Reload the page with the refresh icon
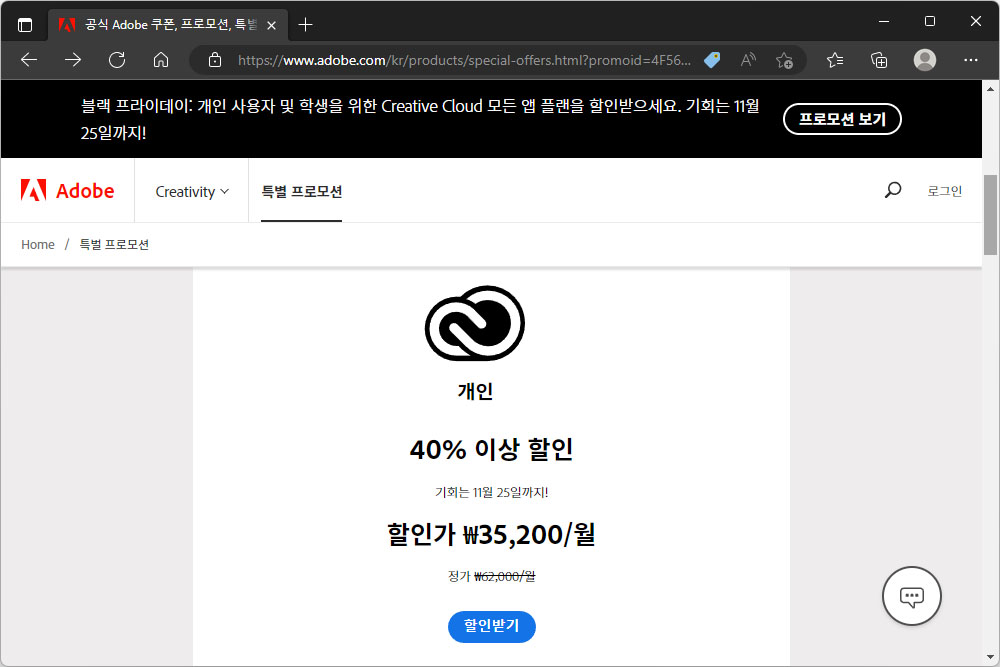Viewport: 1000px width, 667px height. point(117,60)
